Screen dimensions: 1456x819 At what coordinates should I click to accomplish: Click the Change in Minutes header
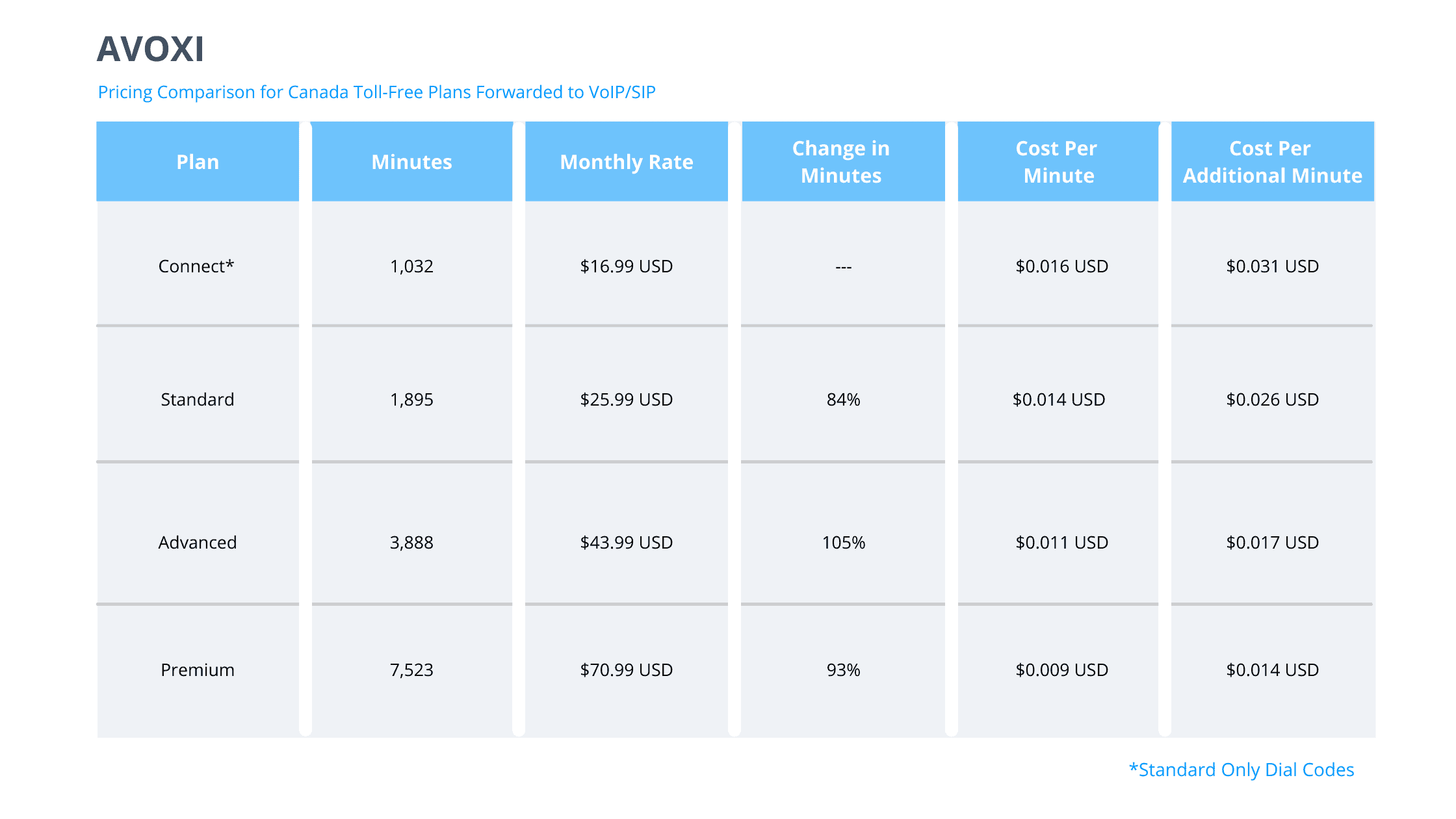point(841,162)
